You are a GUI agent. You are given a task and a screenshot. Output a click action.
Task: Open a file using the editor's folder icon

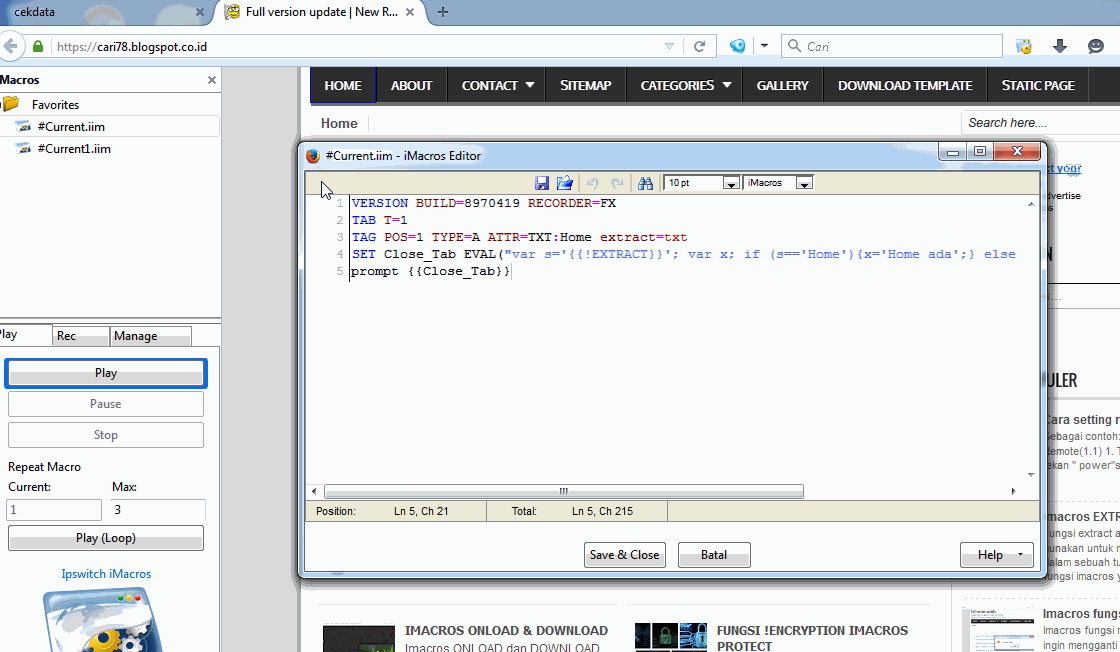click(565, 183)
